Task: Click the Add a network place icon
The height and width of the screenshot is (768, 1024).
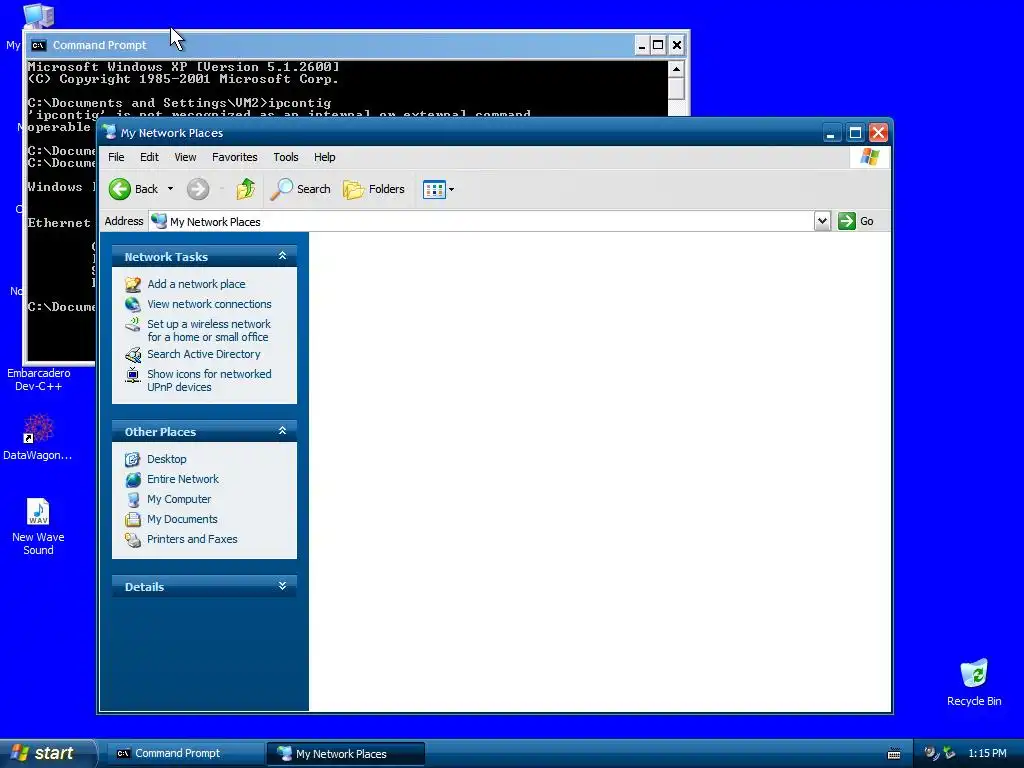Action: coord(133,285)
